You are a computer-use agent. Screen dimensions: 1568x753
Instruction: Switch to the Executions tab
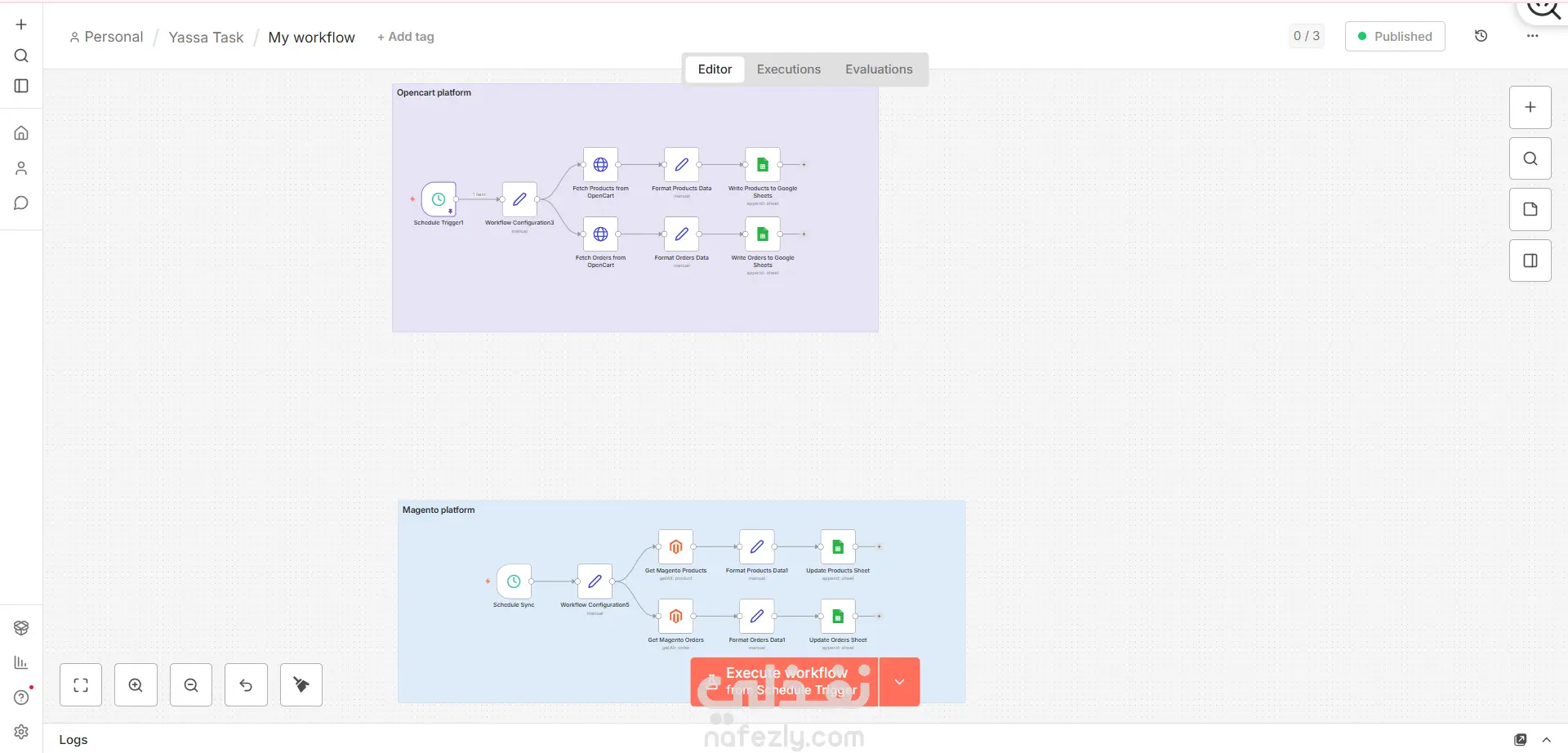pyautogui.click(x=789, y=69)
